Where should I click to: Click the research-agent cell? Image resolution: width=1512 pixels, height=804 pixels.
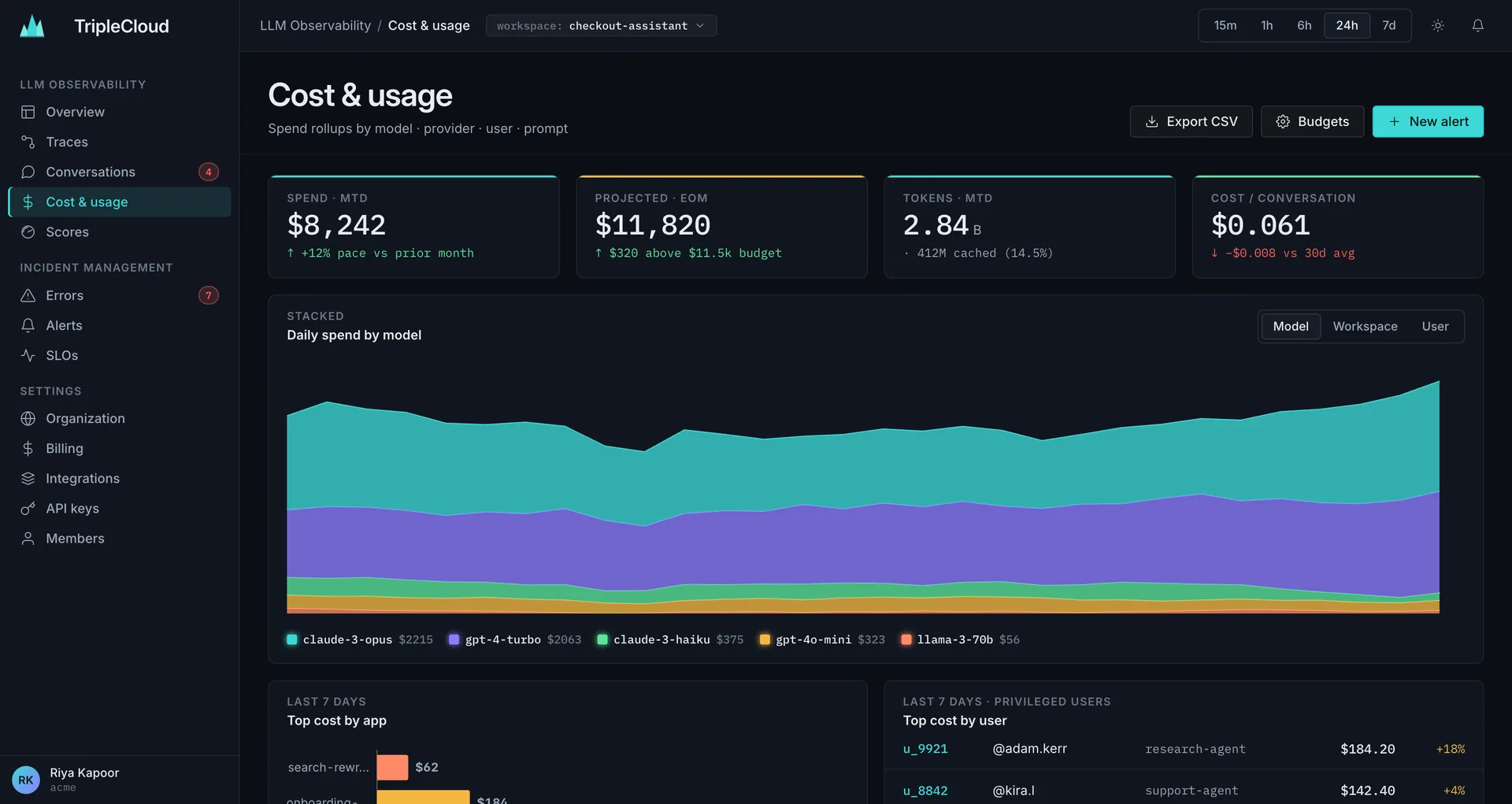[1195, 749]
